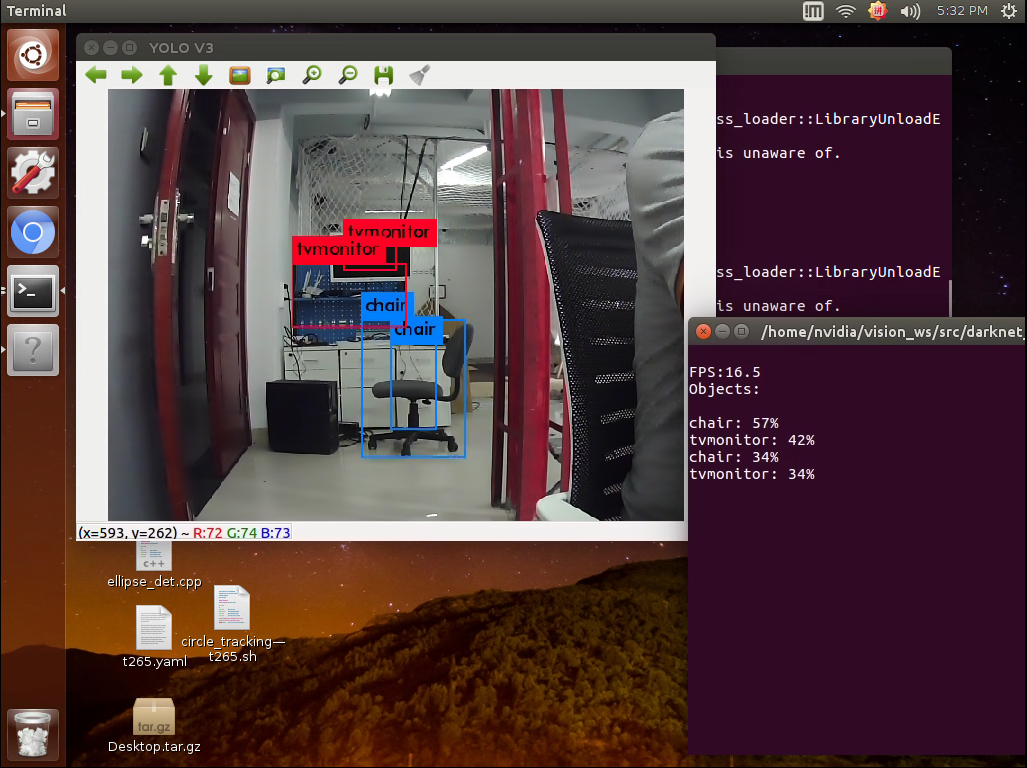Open the sound volume indicator menu
This screenshot has width=1027, height=768.
tap(910, 11)
